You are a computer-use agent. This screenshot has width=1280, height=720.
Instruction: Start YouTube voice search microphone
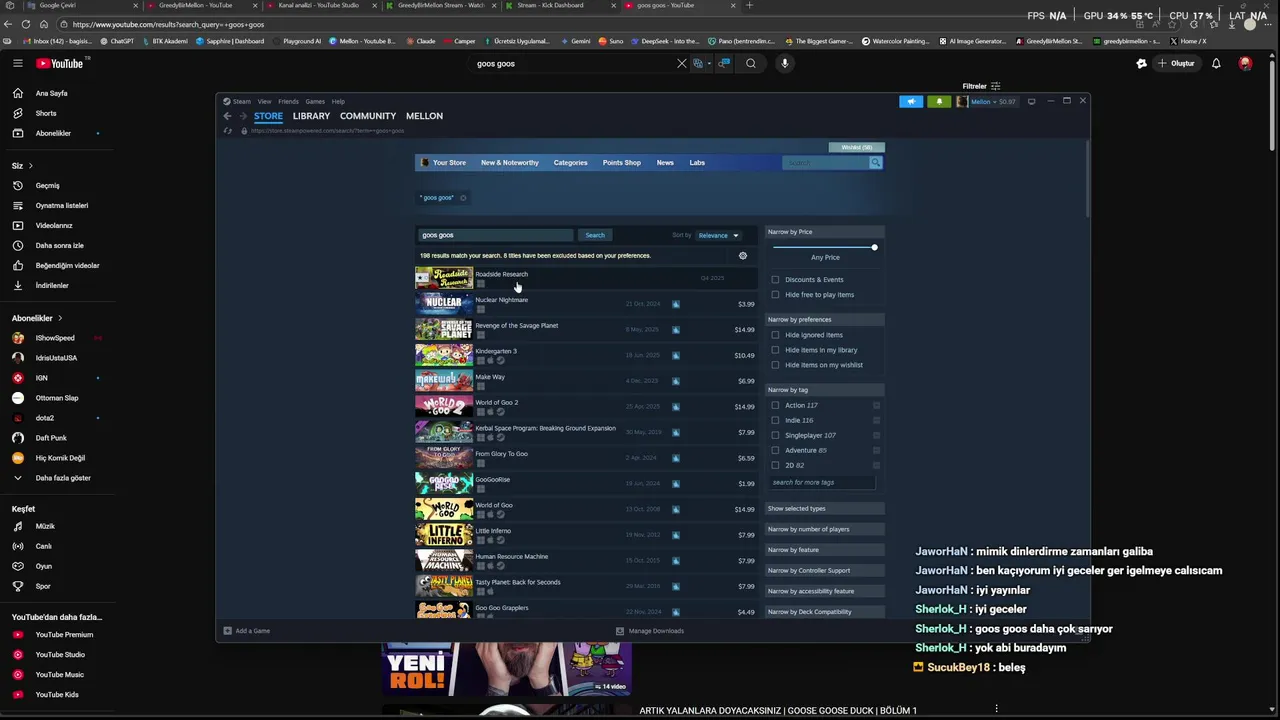[x=784, y=63]
